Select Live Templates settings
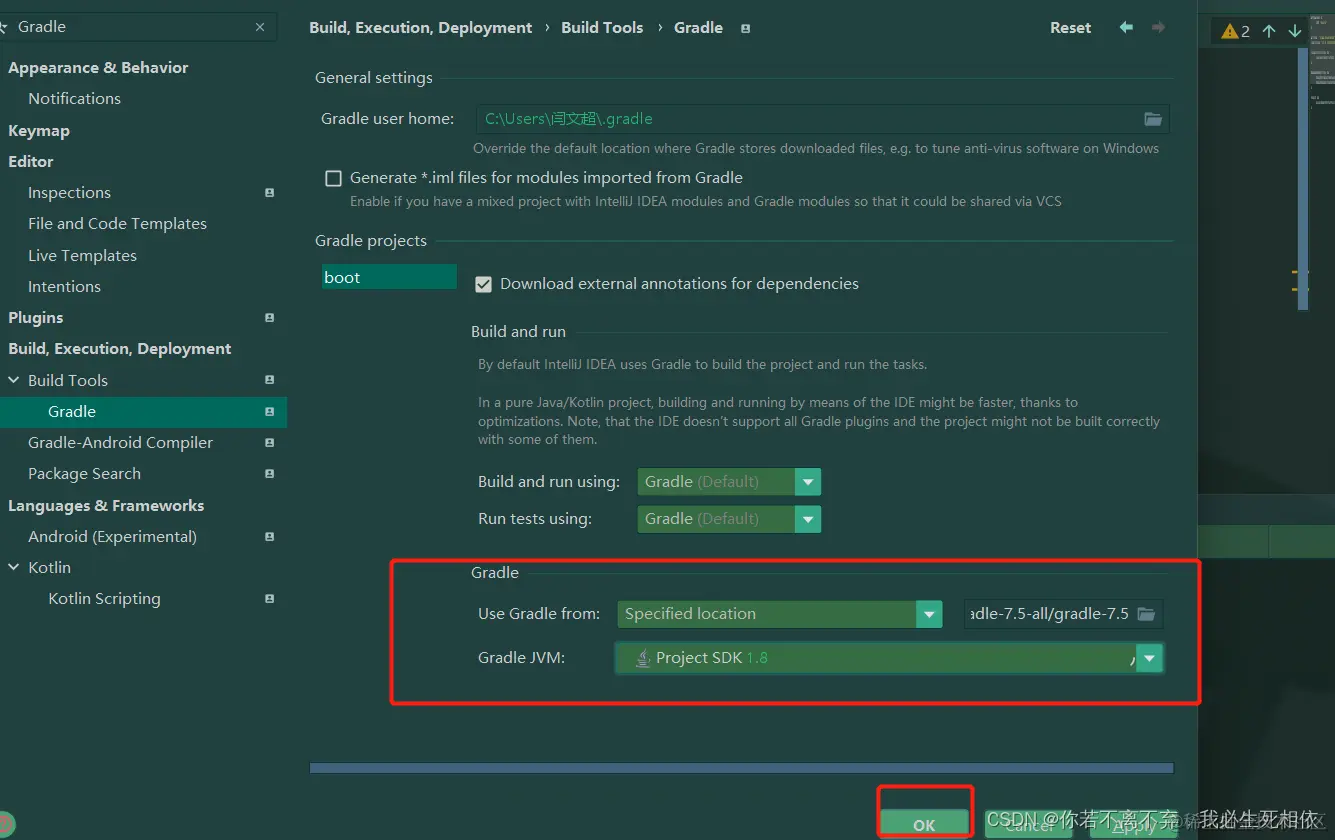 (x=82, y=256)
